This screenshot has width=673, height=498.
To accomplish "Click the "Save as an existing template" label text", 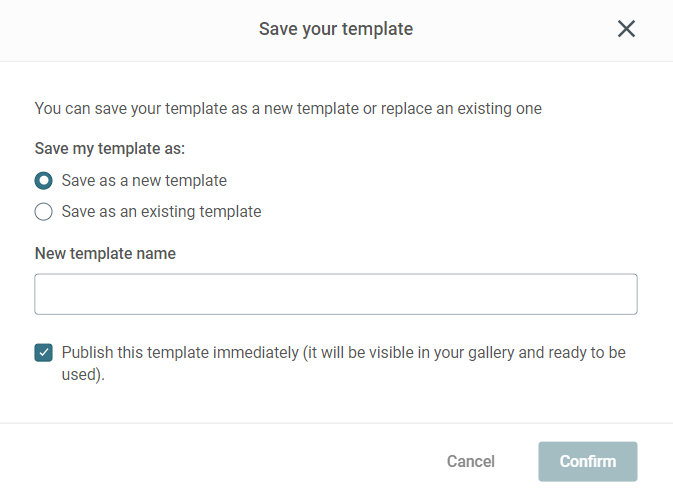I will [161, 212].
